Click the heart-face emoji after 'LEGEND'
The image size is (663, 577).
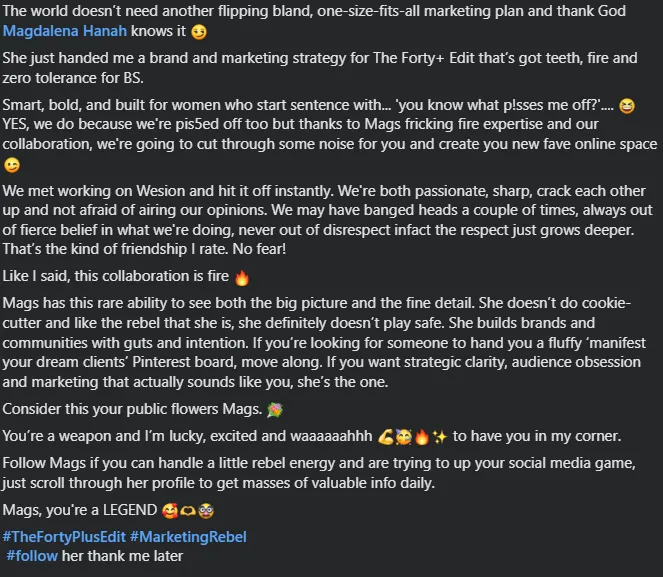[x=170, y=511]
